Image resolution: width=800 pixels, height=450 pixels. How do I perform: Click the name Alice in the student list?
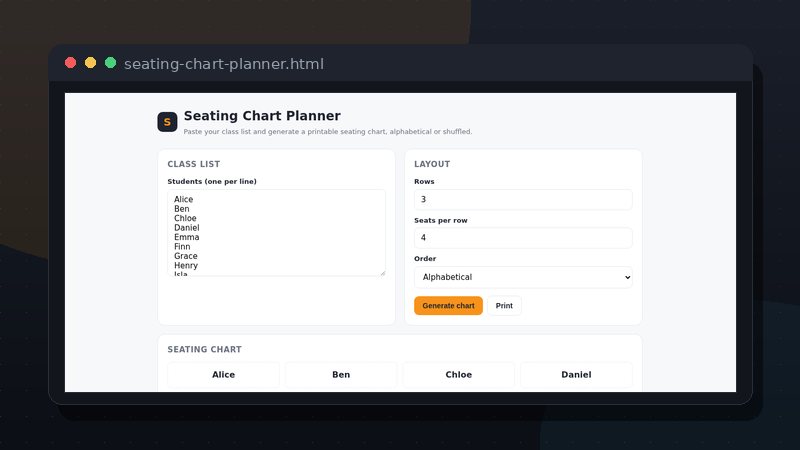[x=184, y=199]
